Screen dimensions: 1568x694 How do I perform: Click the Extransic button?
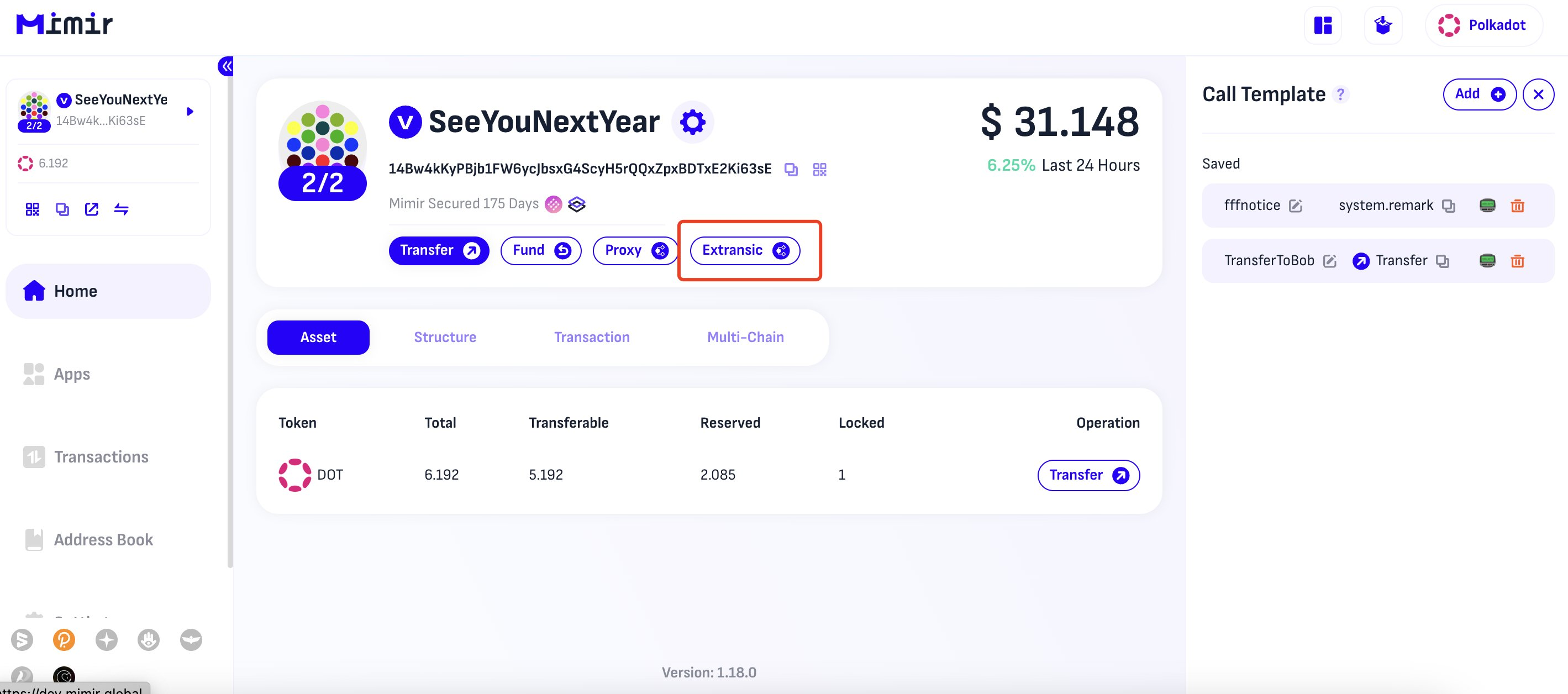744,250
